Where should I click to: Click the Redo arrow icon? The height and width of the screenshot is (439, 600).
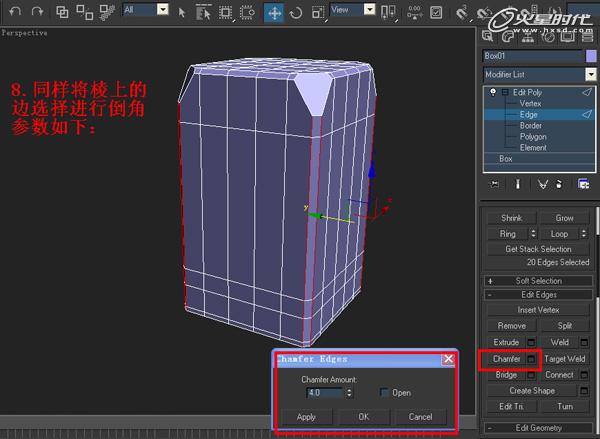coord(38,12)
